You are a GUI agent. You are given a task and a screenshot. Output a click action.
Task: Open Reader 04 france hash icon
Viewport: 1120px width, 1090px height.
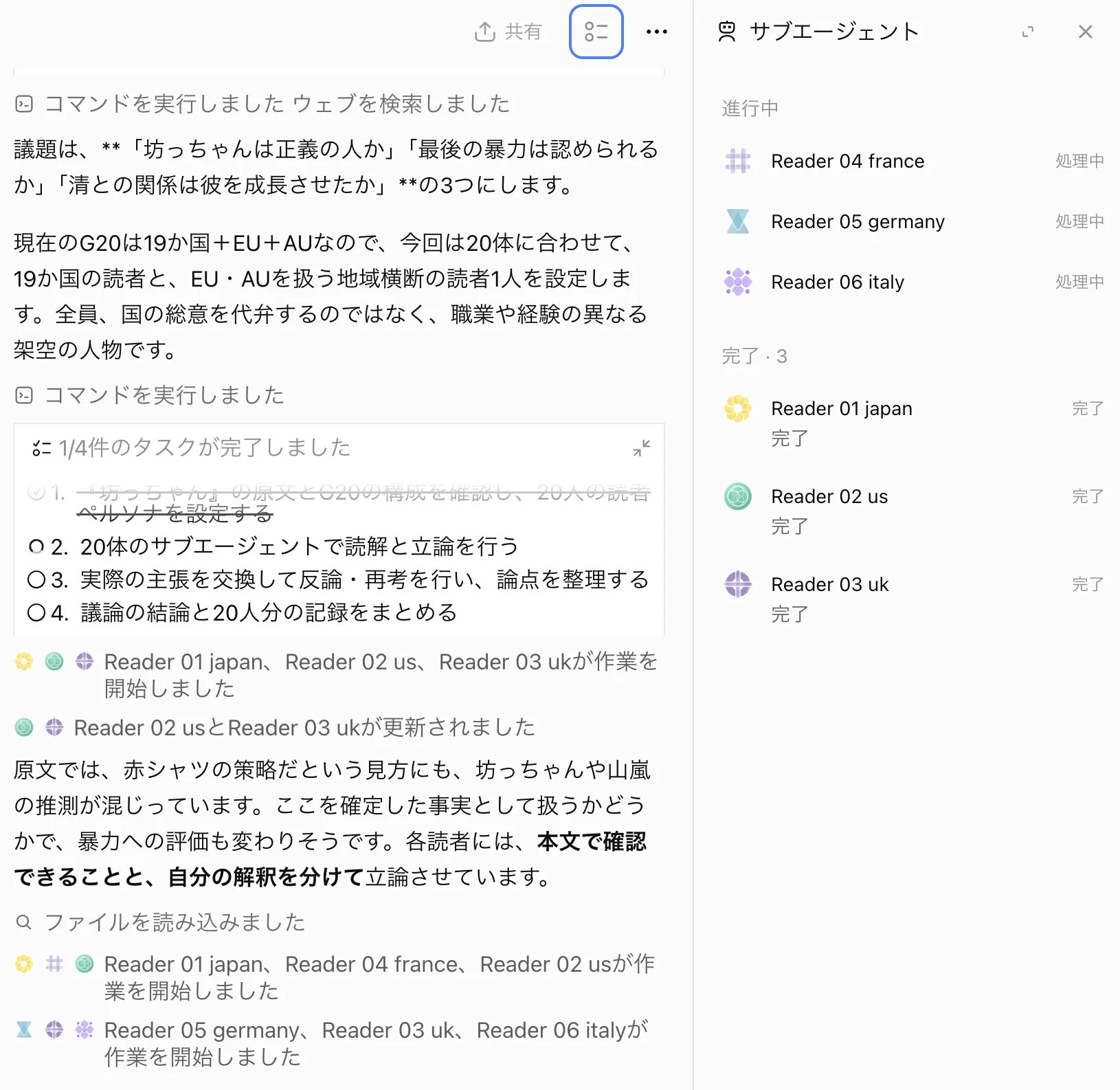click(x=738, y=161)
